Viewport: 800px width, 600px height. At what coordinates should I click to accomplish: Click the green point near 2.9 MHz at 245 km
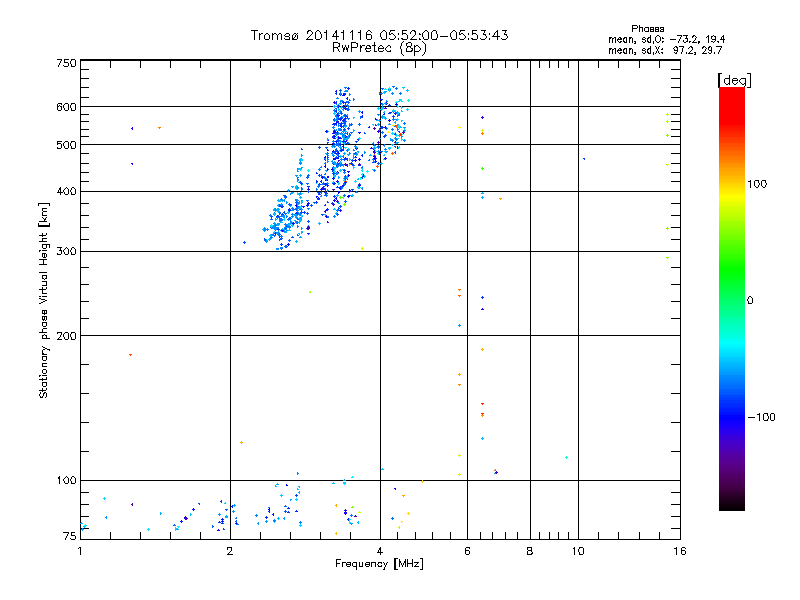(x=310, y=292)
